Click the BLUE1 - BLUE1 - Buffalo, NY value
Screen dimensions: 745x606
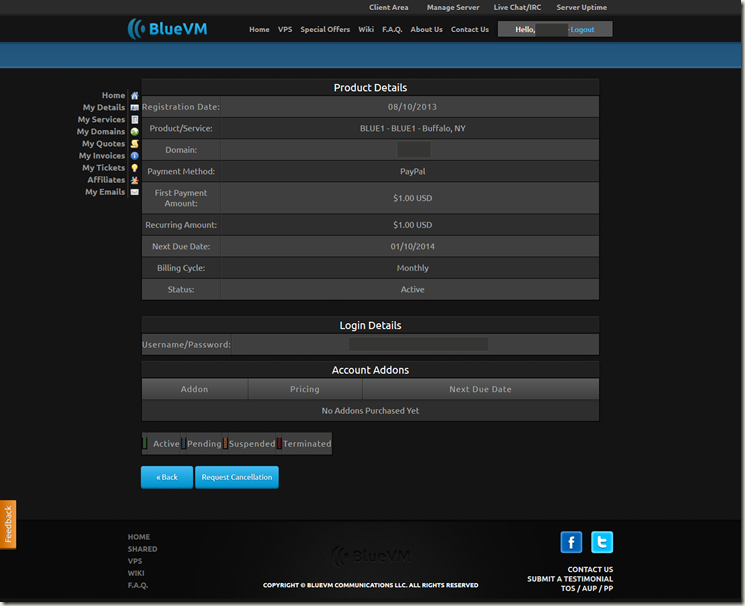click(x=412, y=128)
